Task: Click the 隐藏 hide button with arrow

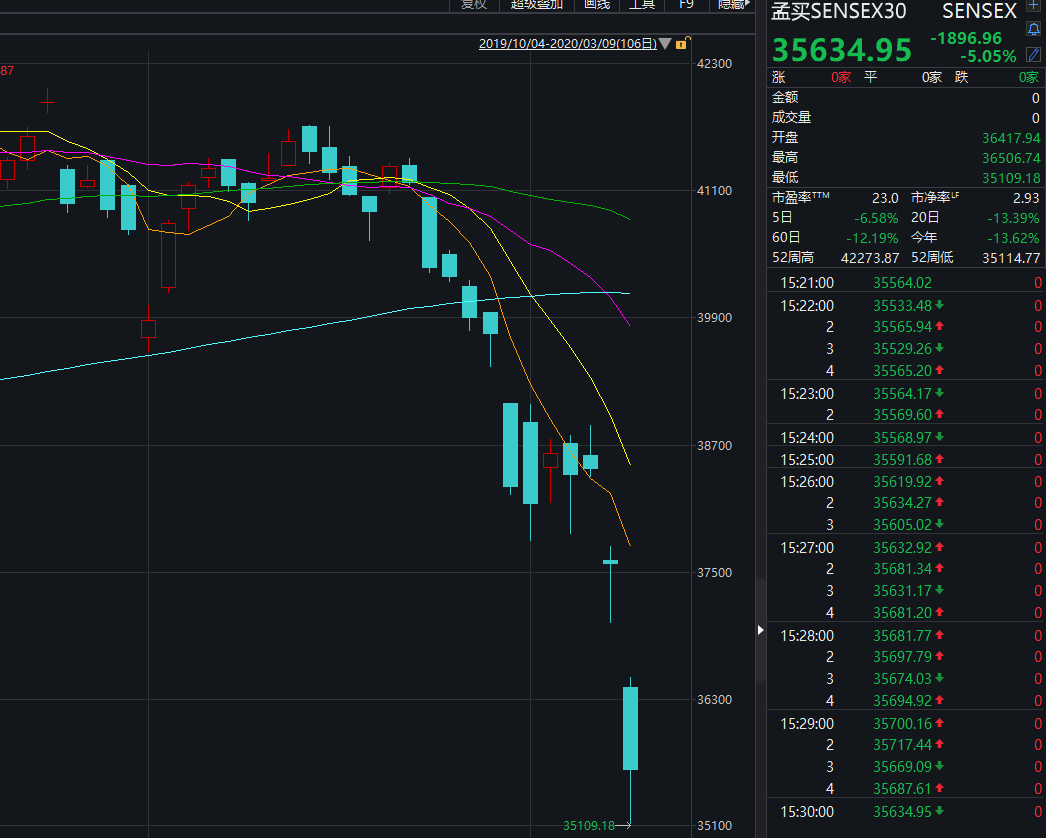Action: coord(731,4)
